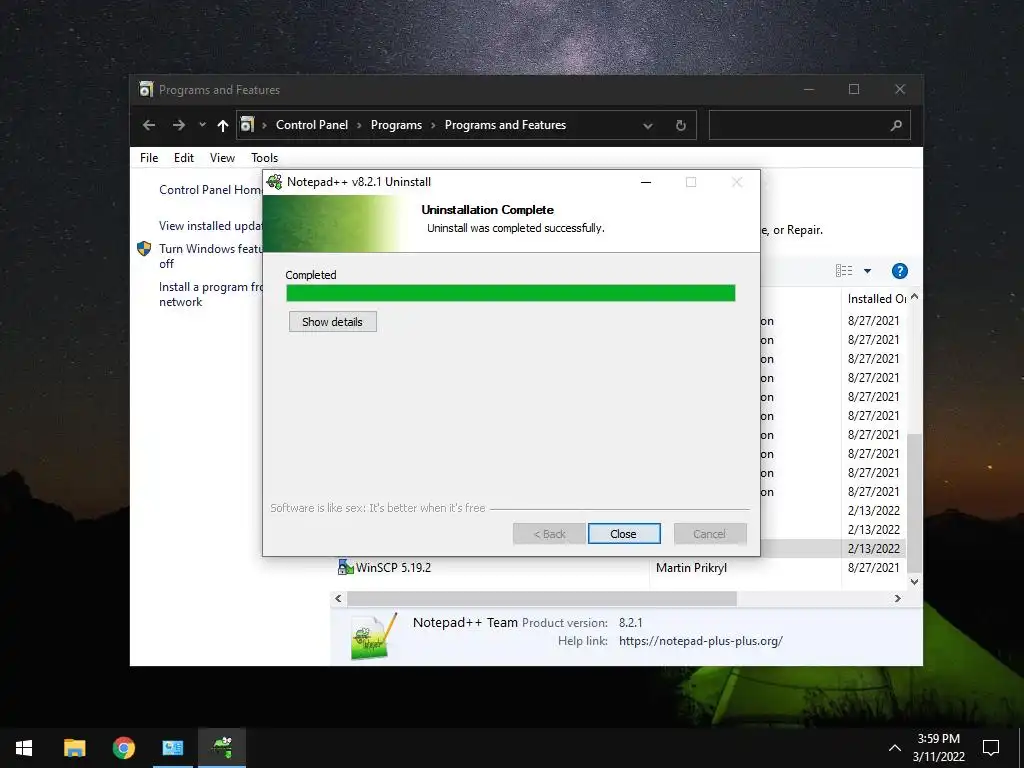Open the View menu in Programs and Features
This screenshot has height=768, width=1024.
(222, 157)
